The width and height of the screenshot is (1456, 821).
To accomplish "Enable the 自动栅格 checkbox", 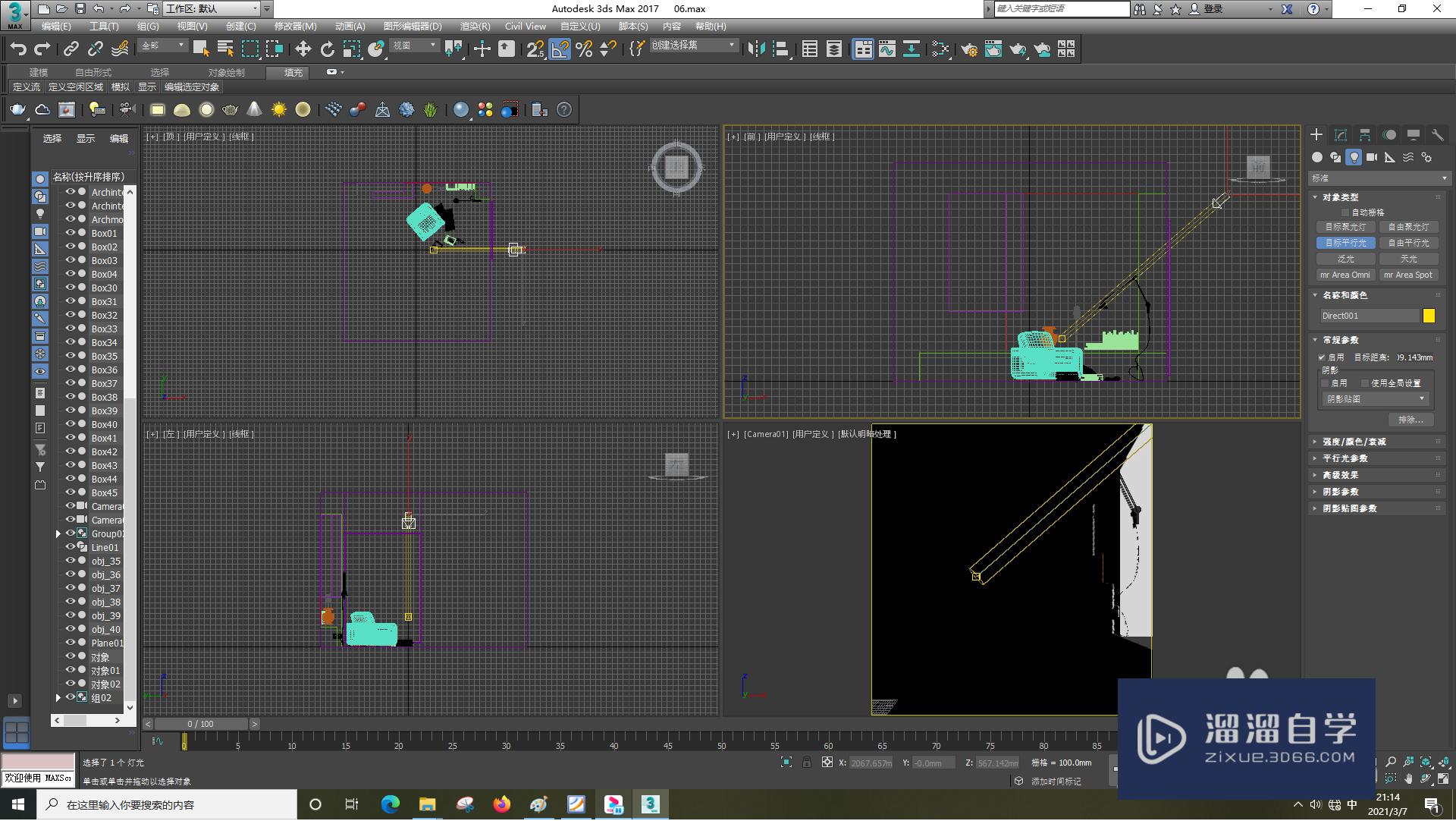I will 1345,213.
